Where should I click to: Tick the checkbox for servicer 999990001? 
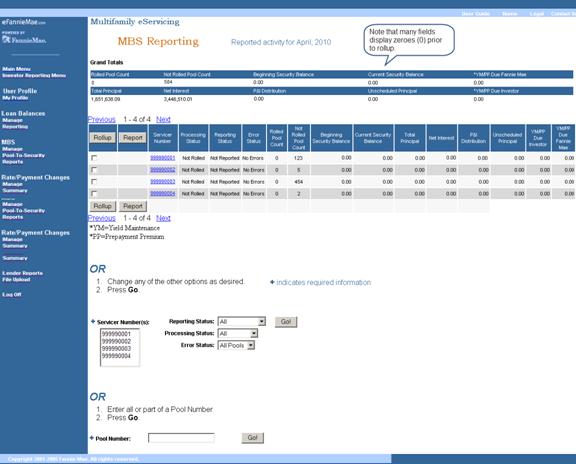click(x=94, y=158)
